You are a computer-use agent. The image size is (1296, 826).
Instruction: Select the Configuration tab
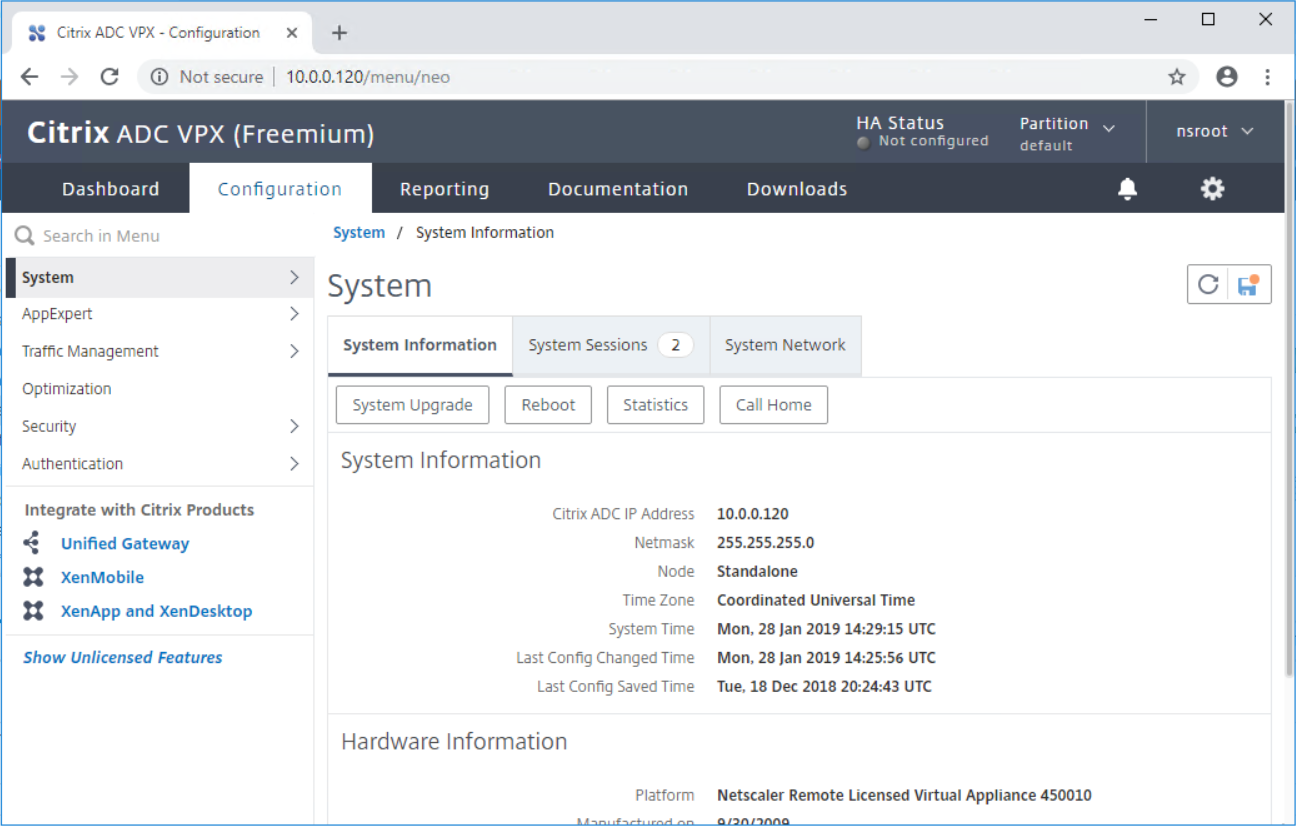click(x=280, y=189)
